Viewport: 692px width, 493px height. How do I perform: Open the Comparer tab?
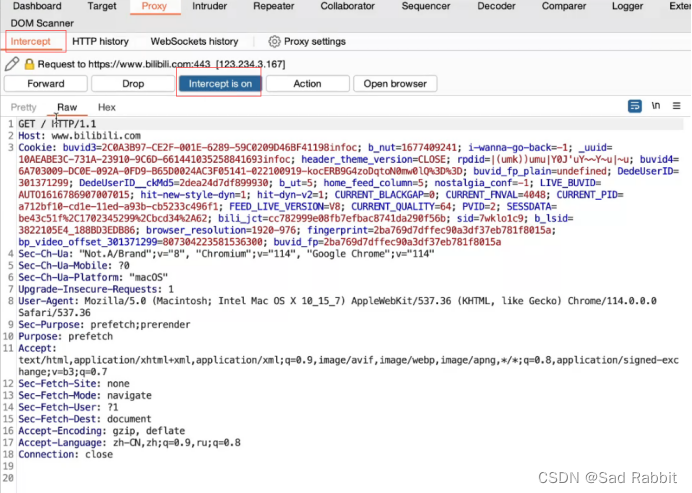click(564, 6)
